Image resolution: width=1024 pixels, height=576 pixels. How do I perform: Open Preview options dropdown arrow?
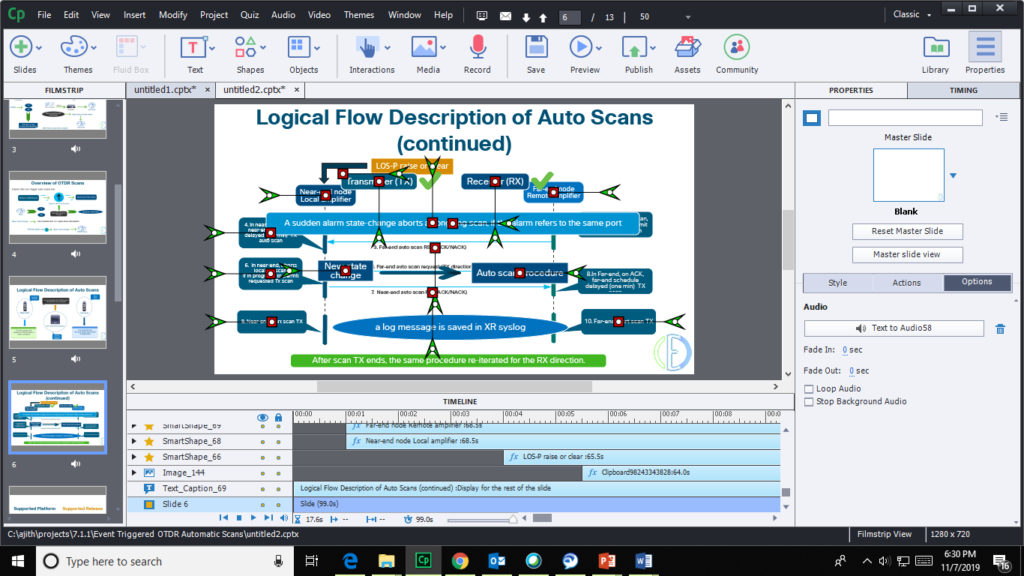tap(598, 48)
